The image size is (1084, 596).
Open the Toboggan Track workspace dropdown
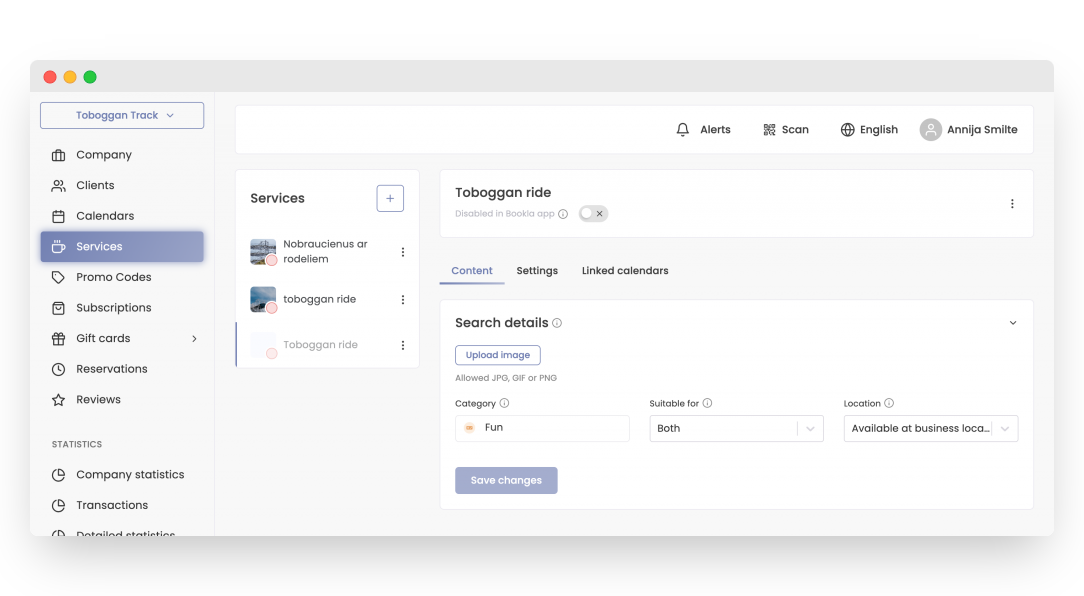(121, 115)
